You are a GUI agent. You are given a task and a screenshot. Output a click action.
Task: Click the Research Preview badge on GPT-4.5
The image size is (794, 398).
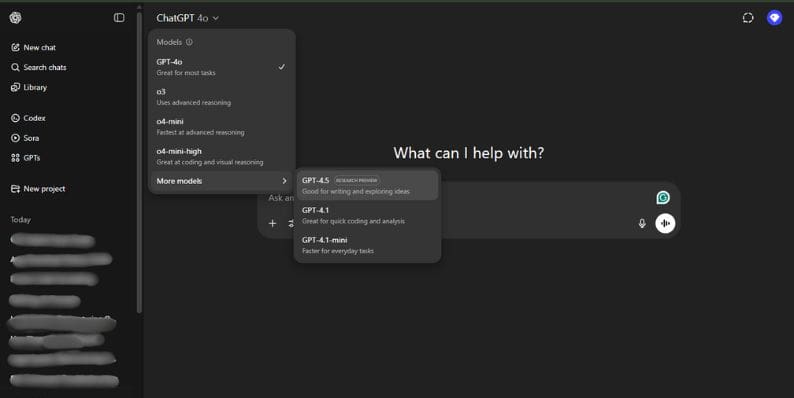pos(356,180)
